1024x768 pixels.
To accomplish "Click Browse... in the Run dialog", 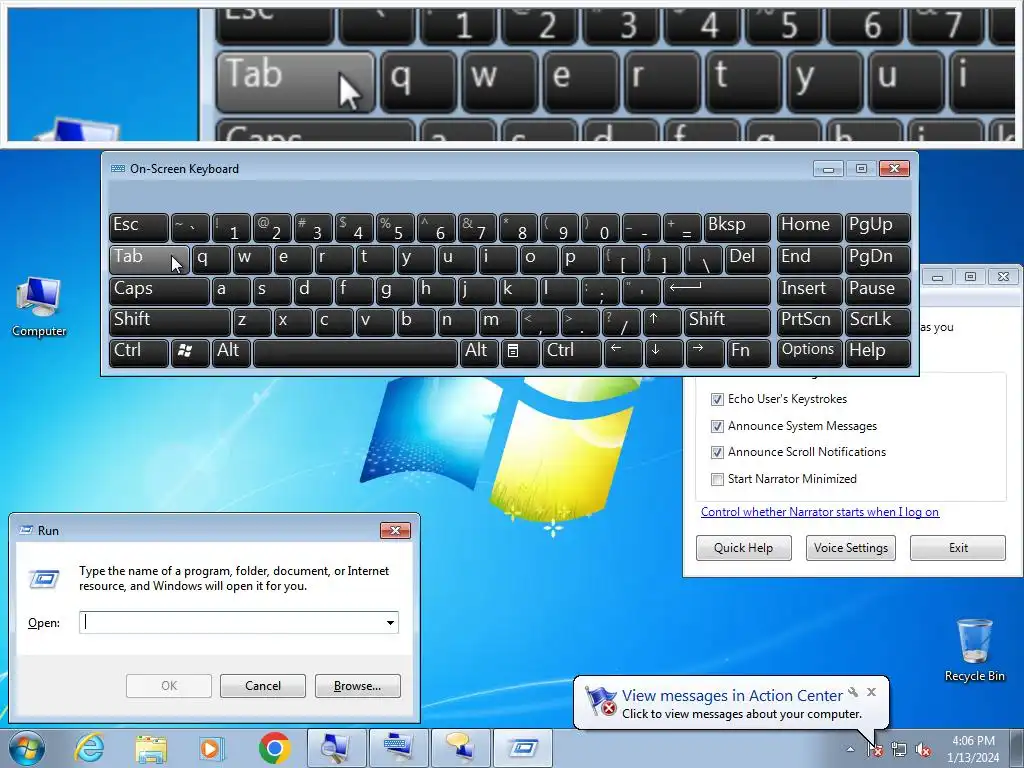I will [x=357, y=686].
